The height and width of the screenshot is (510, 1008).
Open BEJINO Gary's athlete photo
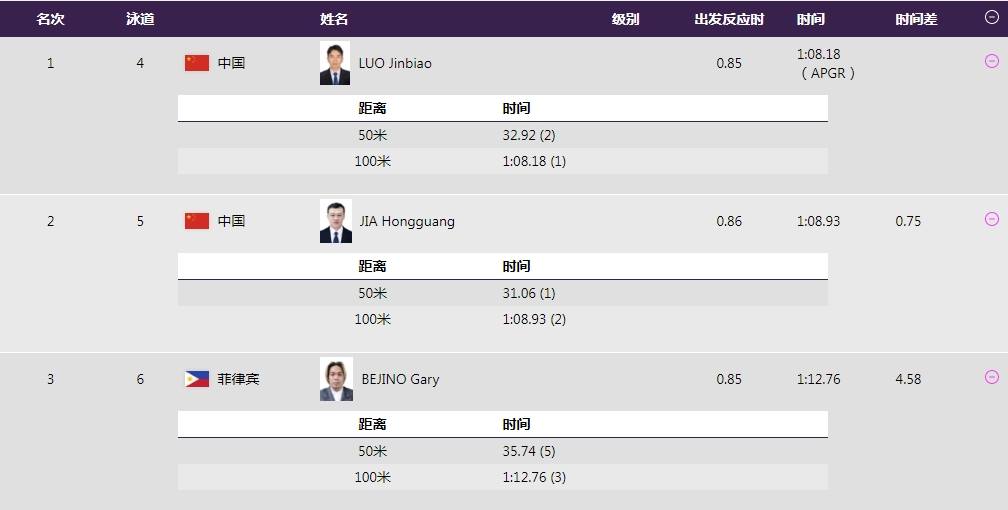click(335, 379)
